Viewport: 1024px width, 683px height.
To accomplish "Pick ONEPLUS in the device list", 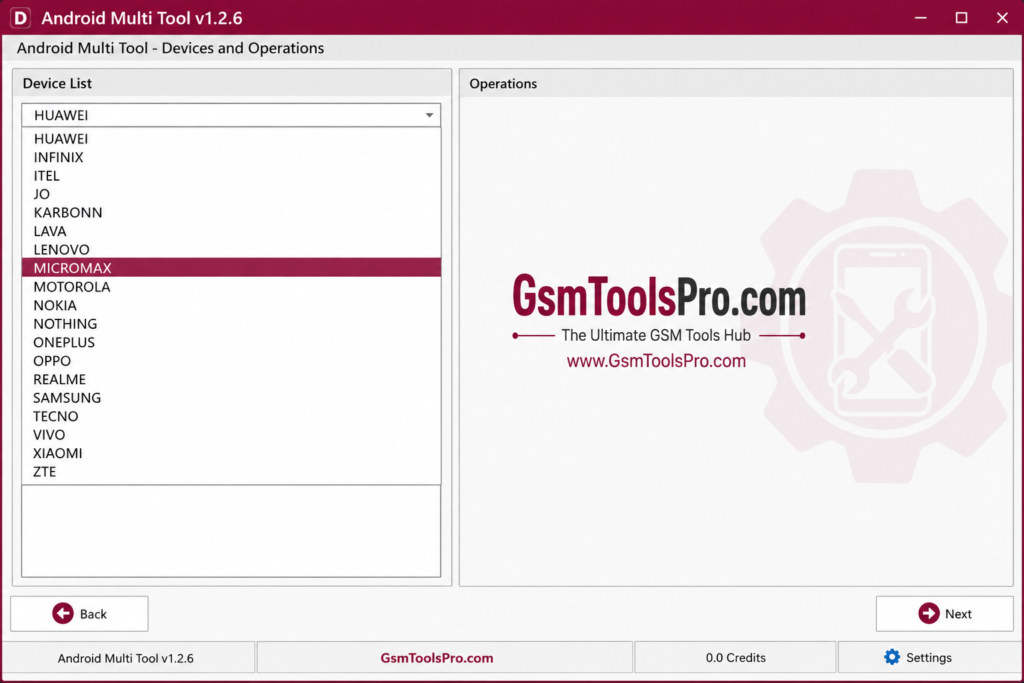I will (x=231, y=342).
